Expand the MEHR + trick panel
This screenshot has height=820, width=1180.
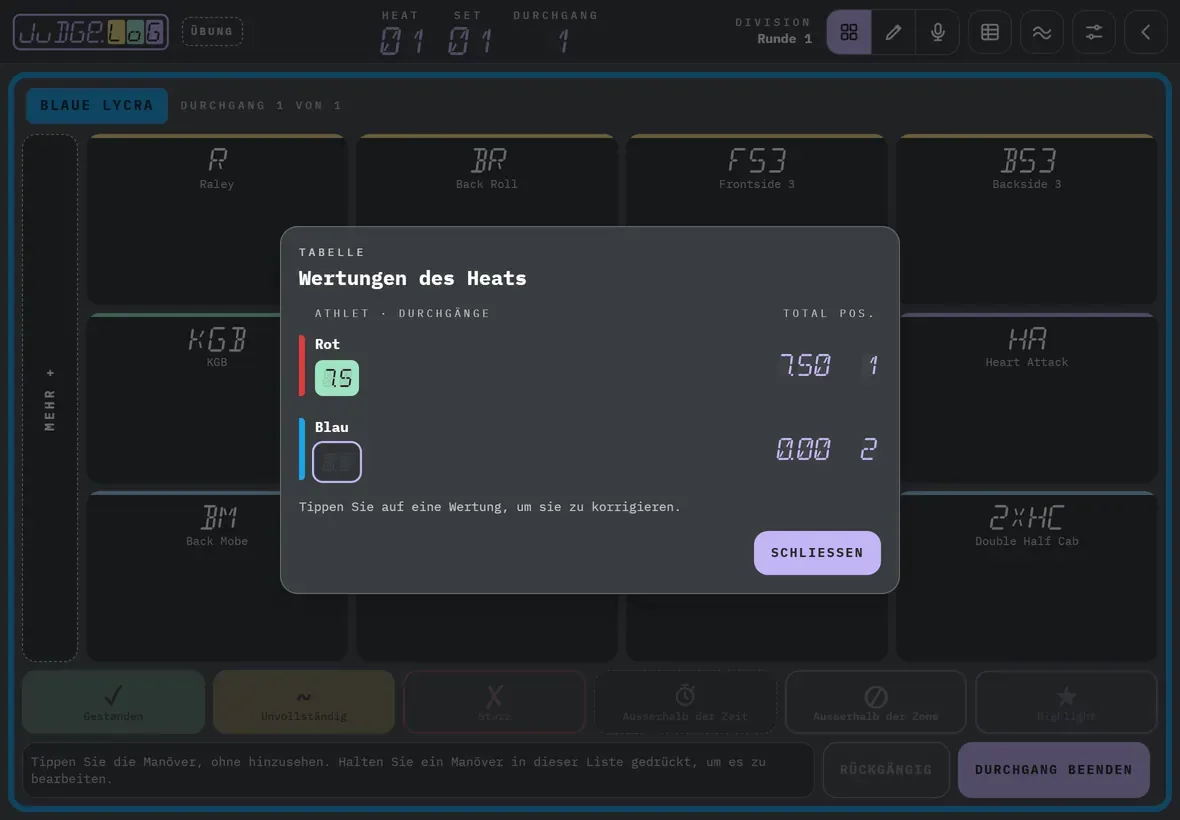(50, 399)
